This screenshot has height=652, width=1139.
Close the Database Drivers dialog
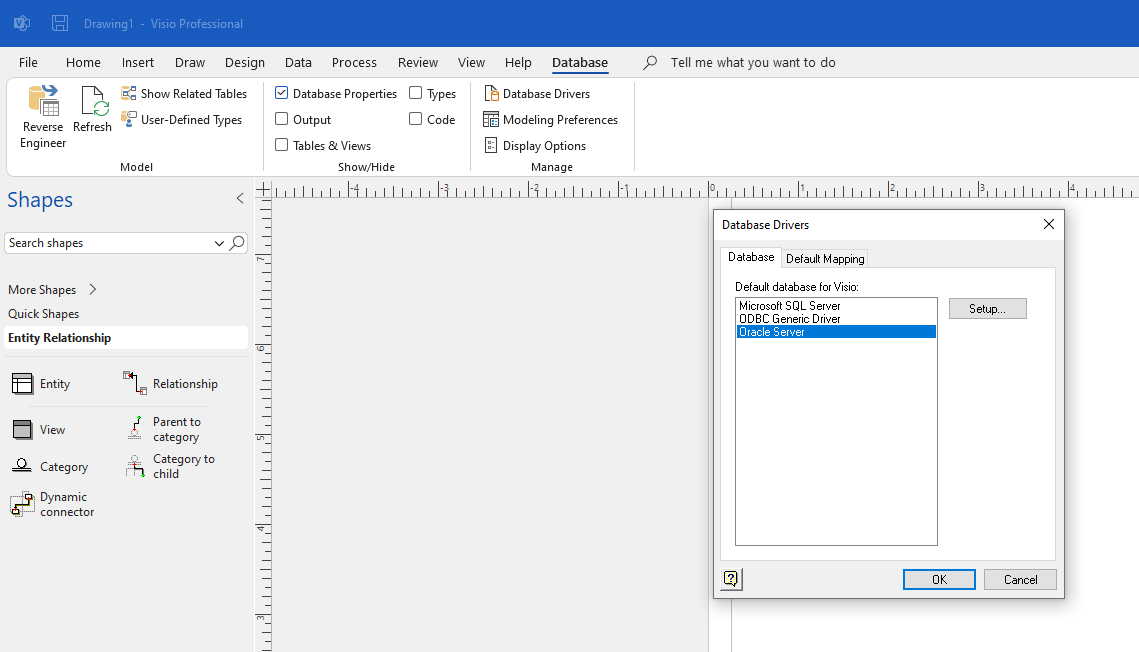click(x=1049, y=224)
